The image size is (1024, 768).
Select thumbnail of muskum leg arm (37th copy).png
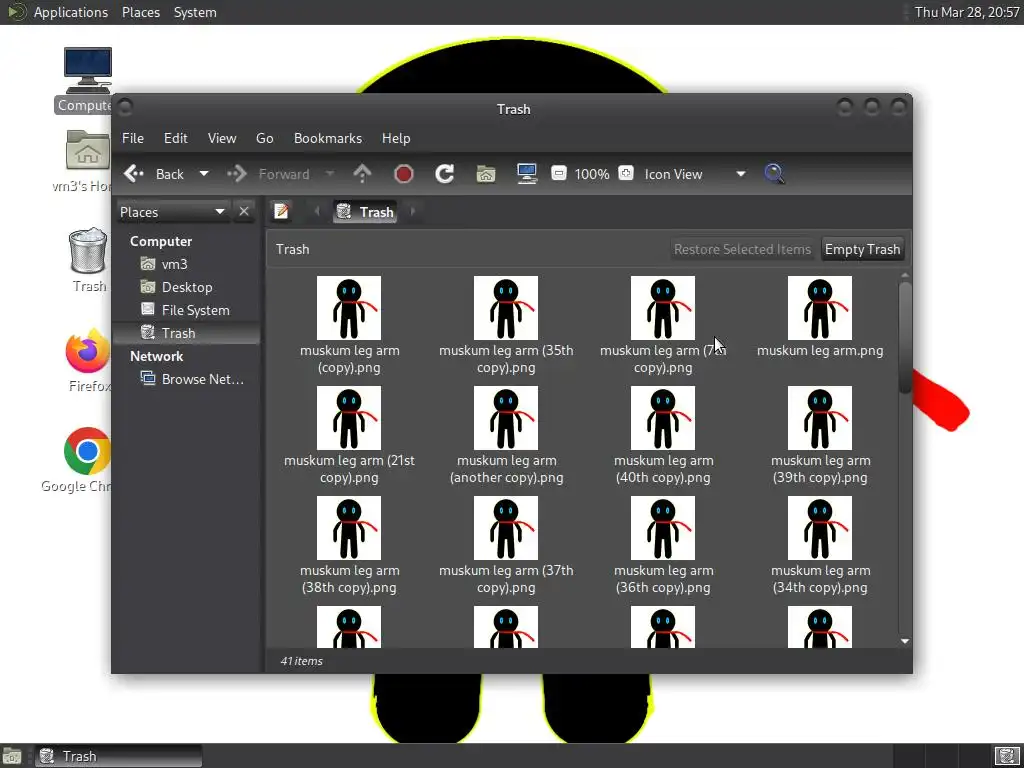506,528
